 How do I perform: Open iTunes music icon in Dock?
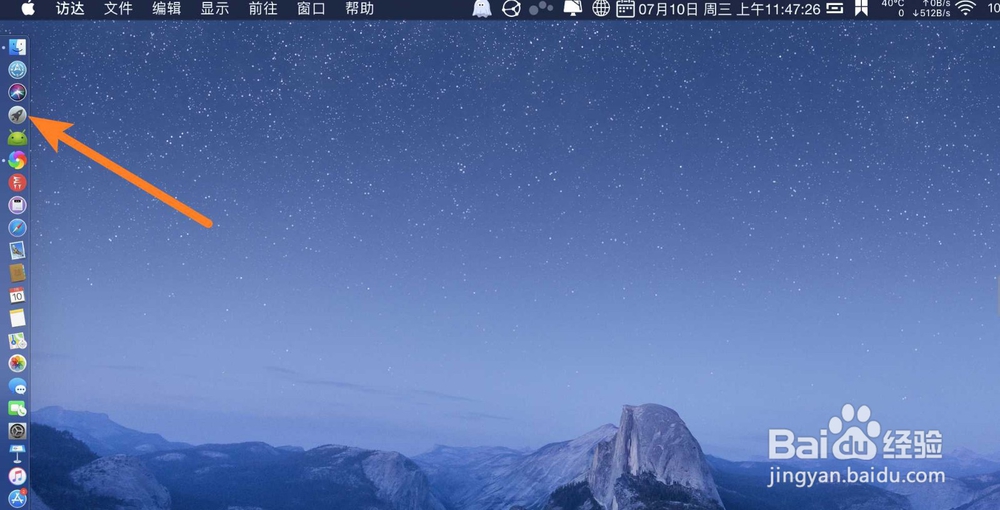pyautogui.click(x=17, y=476)
